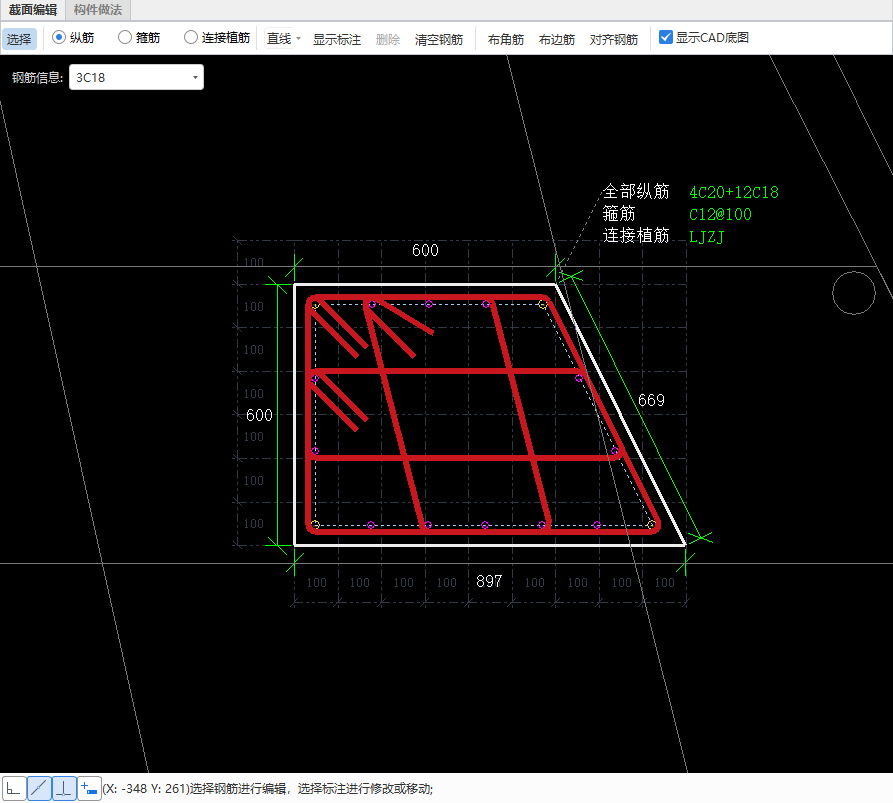Select the yellow rebar point at top-left corner

pyautogui.click(x=316, y=306)
